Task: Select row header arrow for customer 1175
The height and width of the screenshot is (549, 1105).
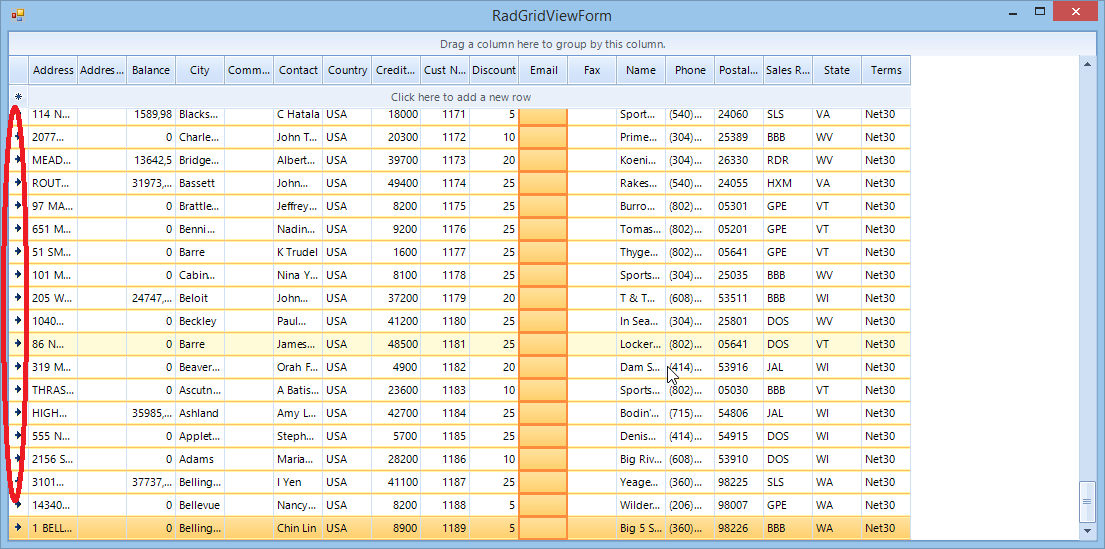Action: [x=18, y=206]
